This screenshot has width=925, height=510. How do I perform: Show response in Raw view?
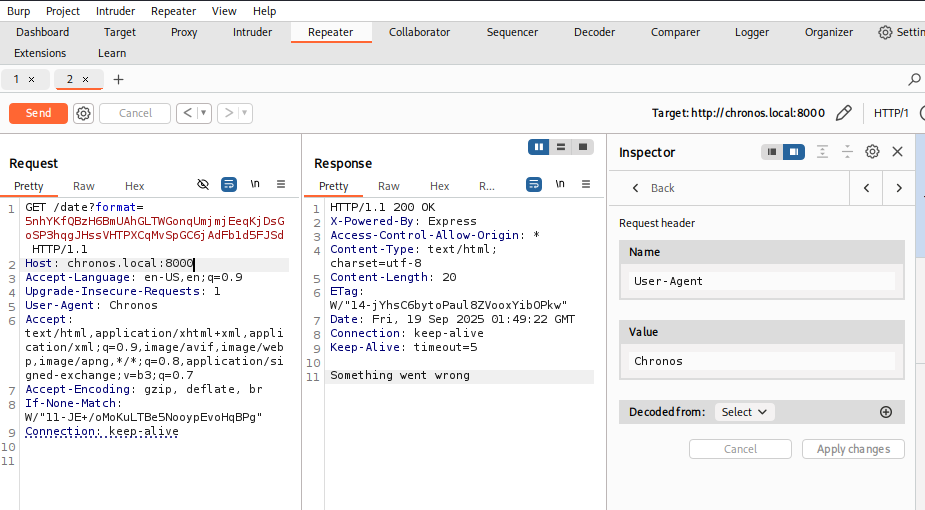(x=389, y=186)
